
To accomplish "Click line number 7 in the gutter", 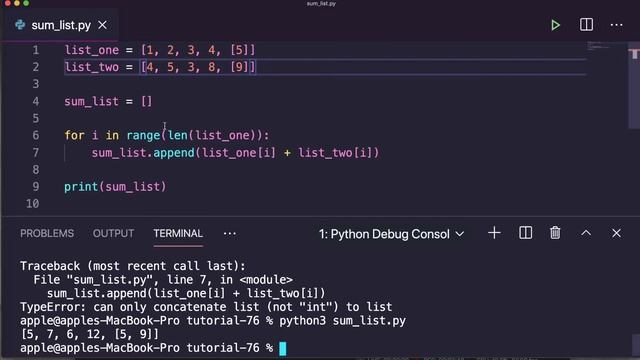I will 36,153.
